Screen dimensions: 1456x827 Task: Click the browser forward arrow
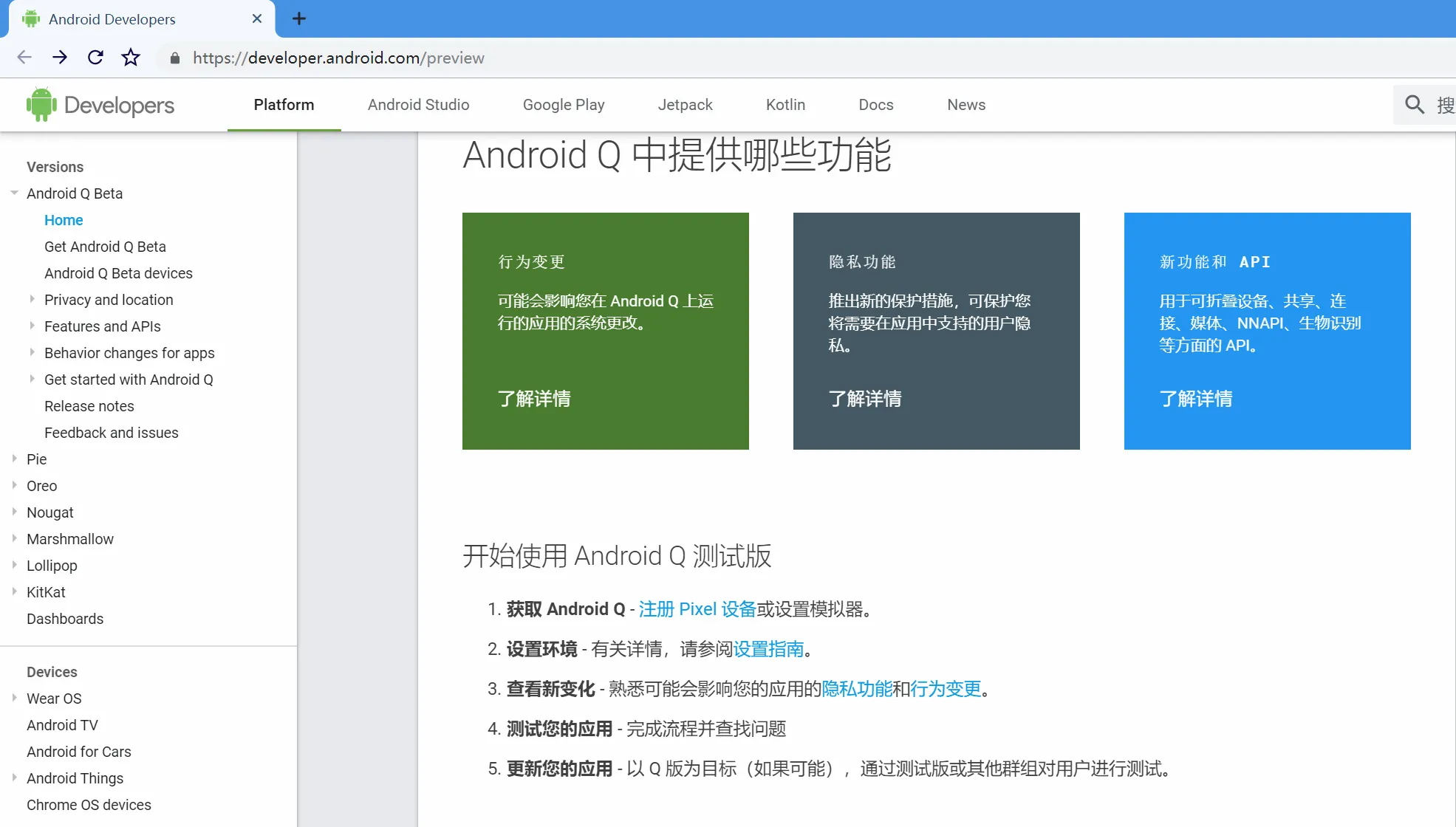(60, 58)
